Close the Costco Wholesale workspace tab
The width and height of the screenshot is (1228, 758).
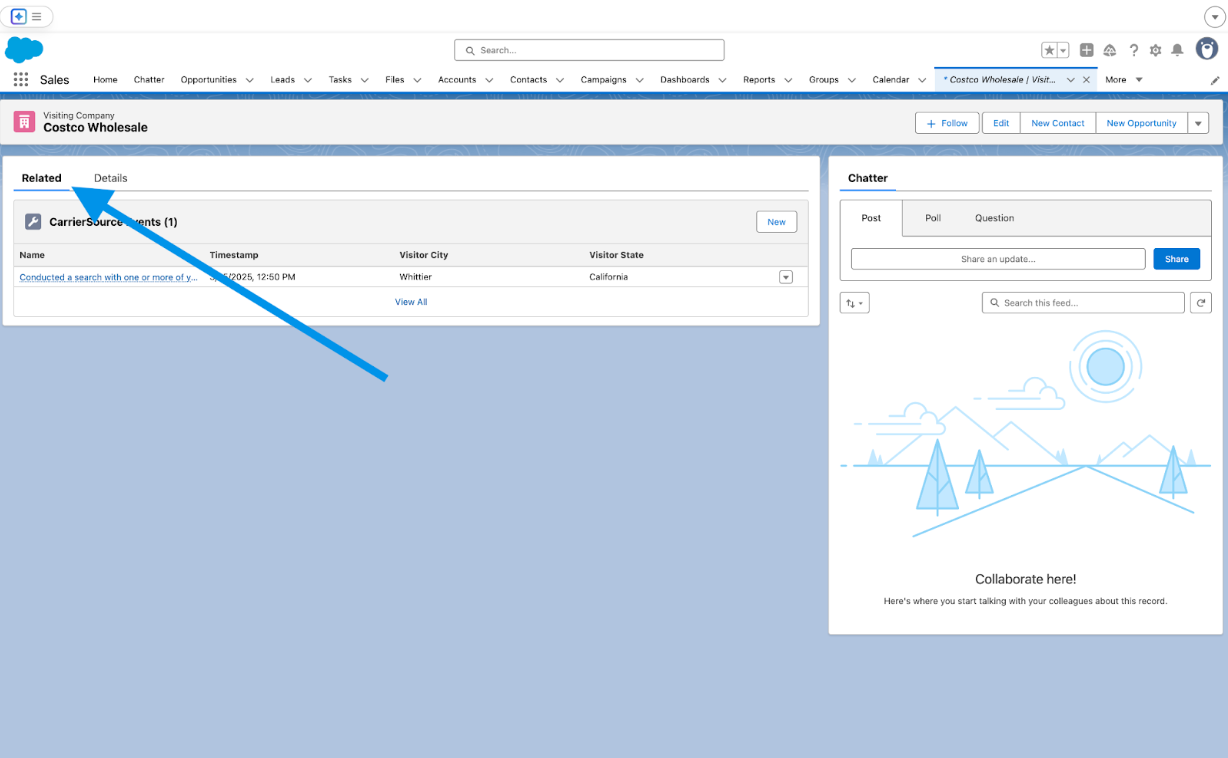click(1087, 80)
